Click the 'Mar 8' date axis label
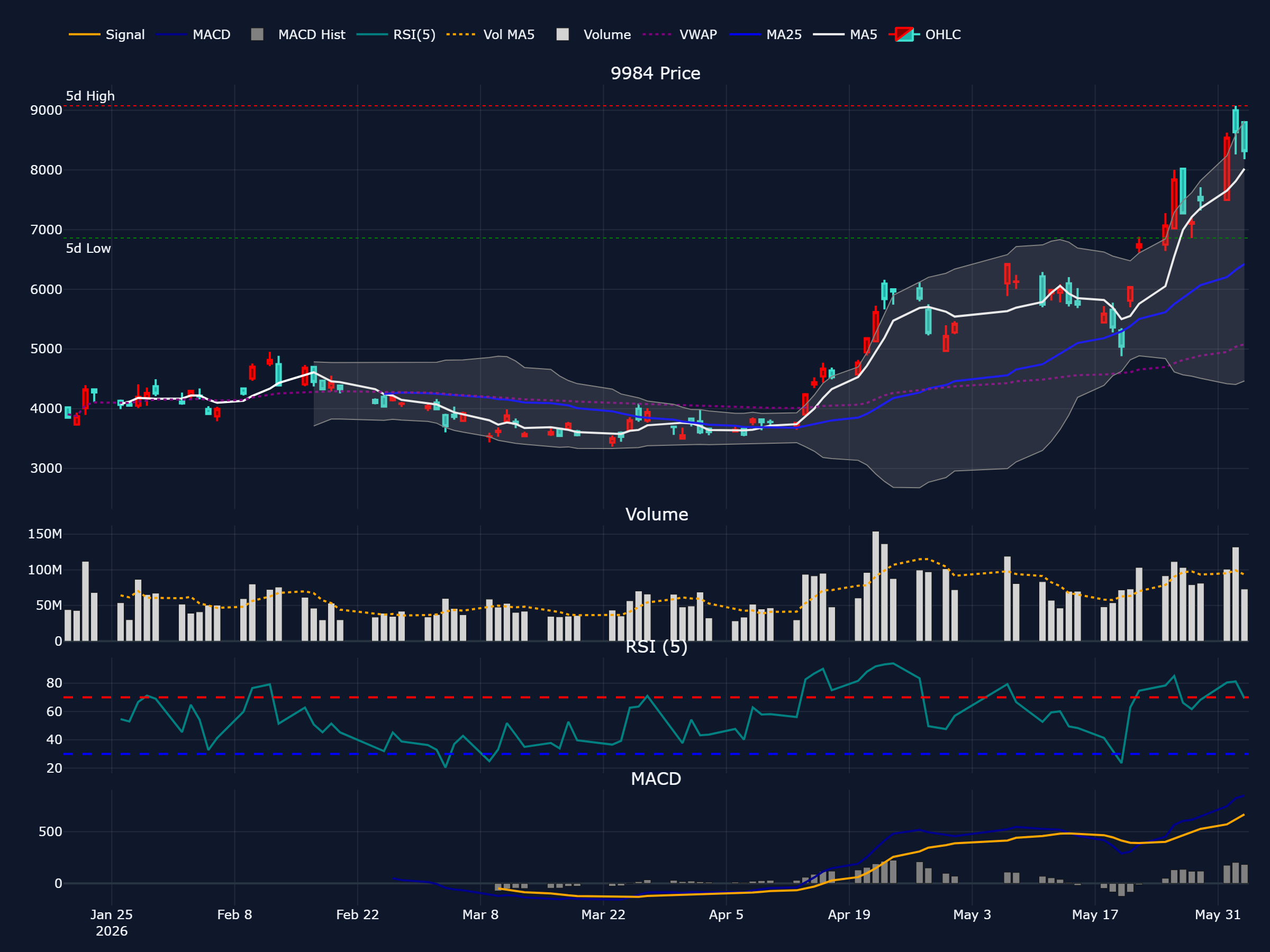This screenshot has height=952, width=1270. coord(480,914)
